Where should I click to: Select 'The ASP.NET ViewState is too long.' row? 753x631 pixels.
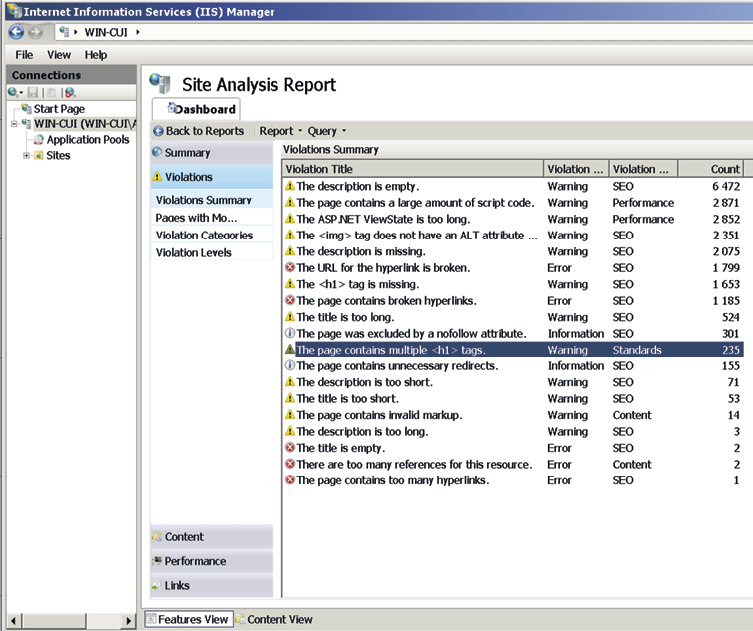(513, 219)
